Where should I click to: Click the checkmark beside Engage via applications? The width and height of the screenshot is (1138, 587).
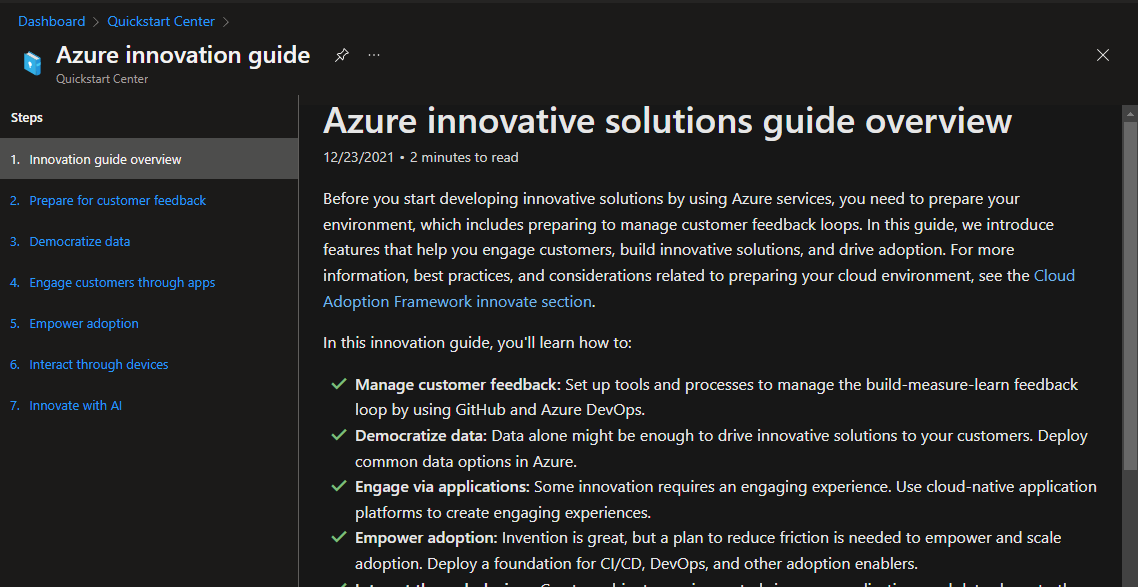(338, 487)
